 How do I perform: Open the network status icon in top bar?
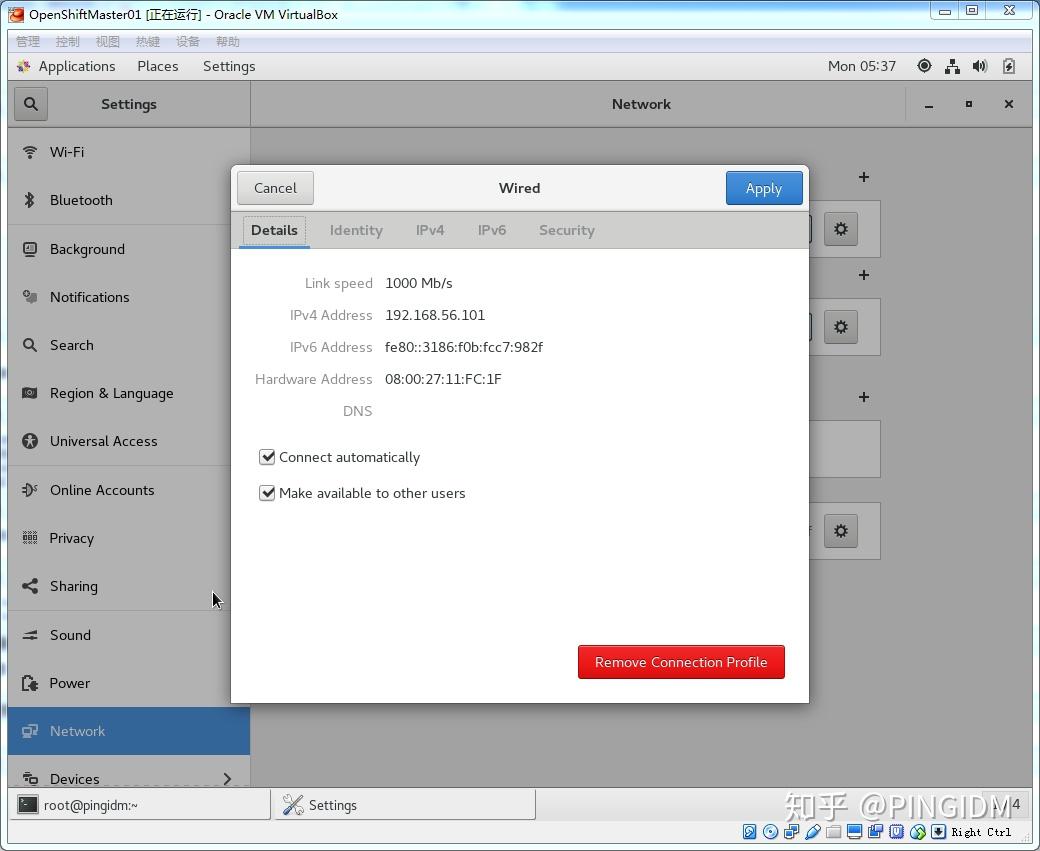coord(952,66)
